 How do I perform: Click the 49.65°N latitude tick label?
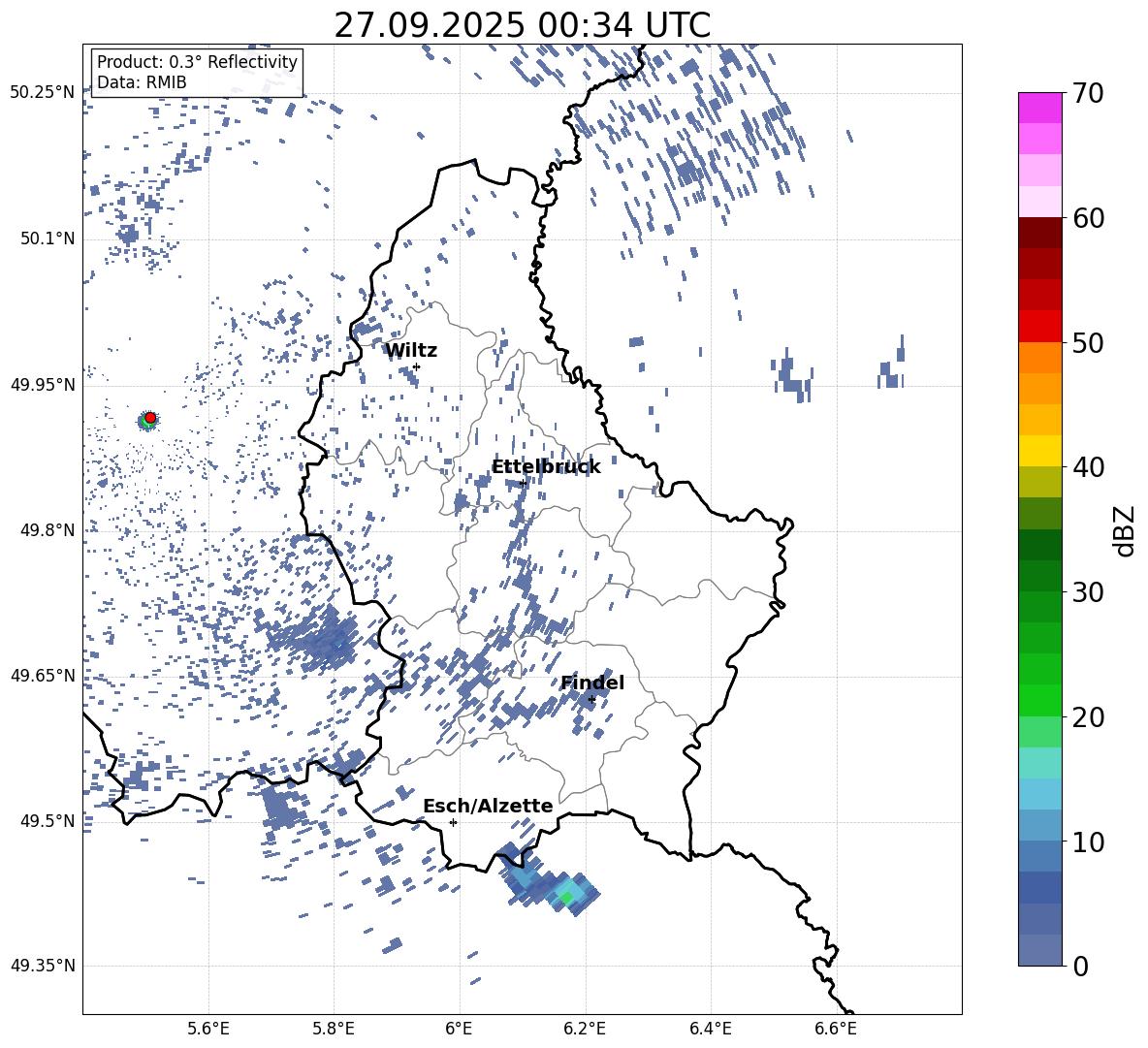coord(43,676)
